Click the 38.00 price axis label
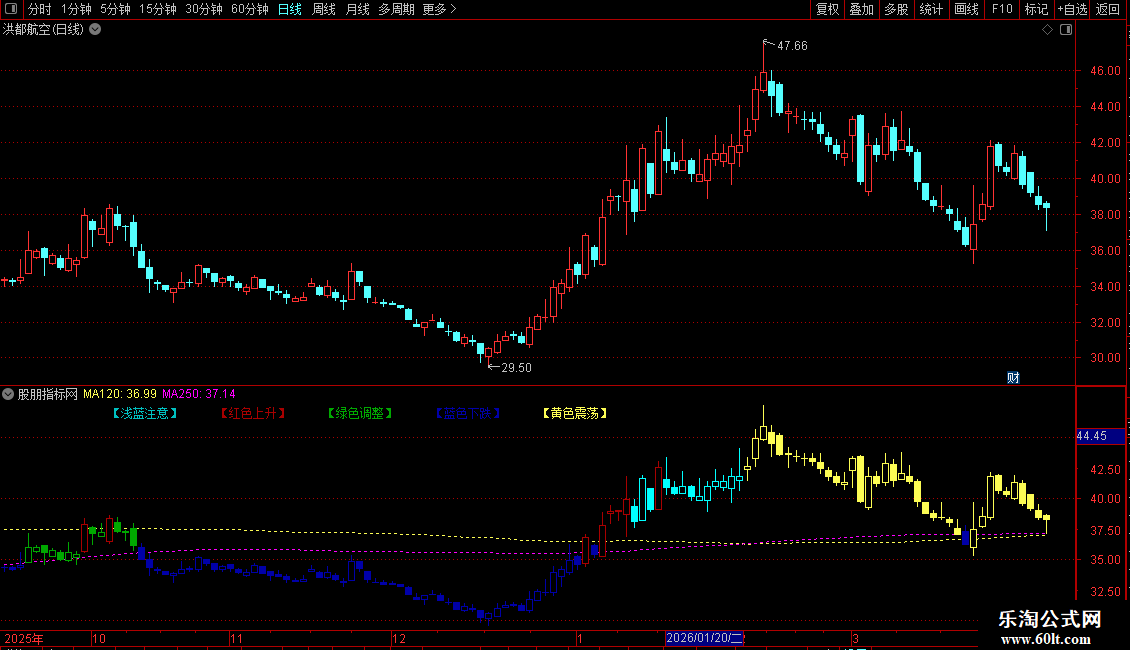Viewport: 1130px width, 650px height. tap(1105, 215)
